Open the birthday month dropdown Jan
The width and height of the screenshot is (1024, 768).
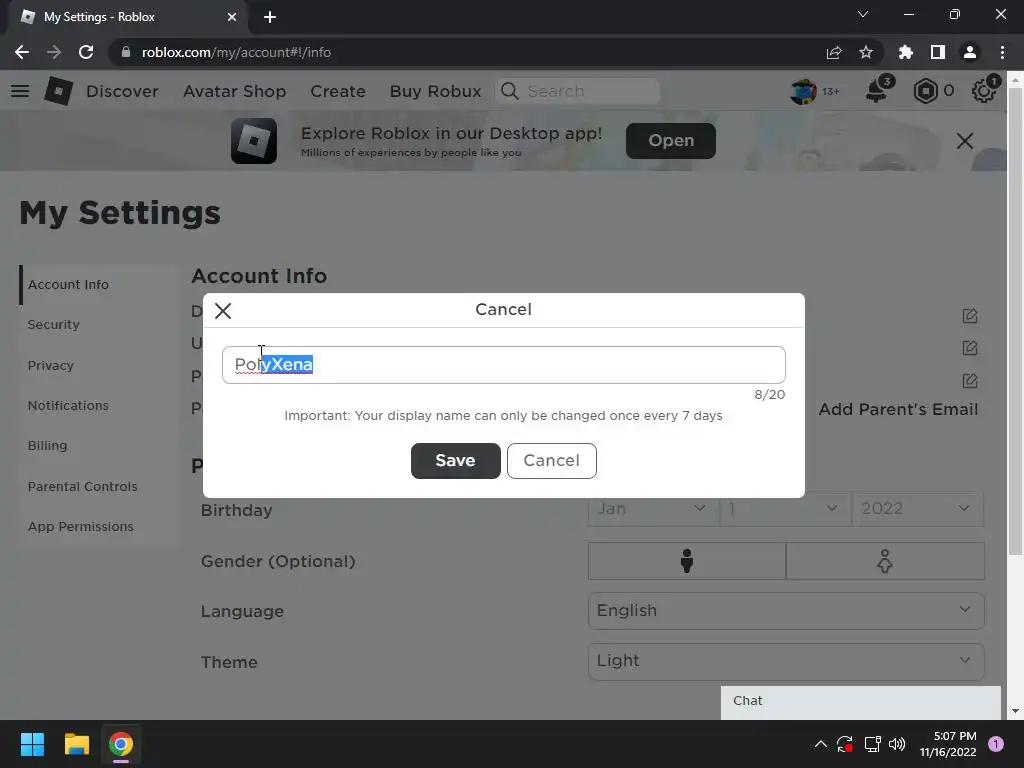(653, 509)
